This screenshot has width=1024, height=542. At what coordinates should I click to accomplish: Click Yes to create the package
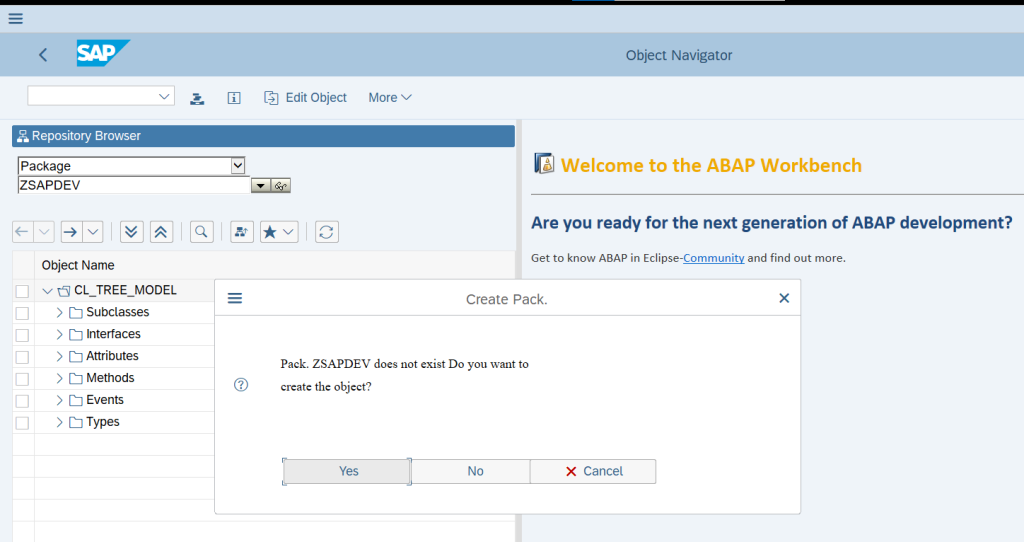347,471
